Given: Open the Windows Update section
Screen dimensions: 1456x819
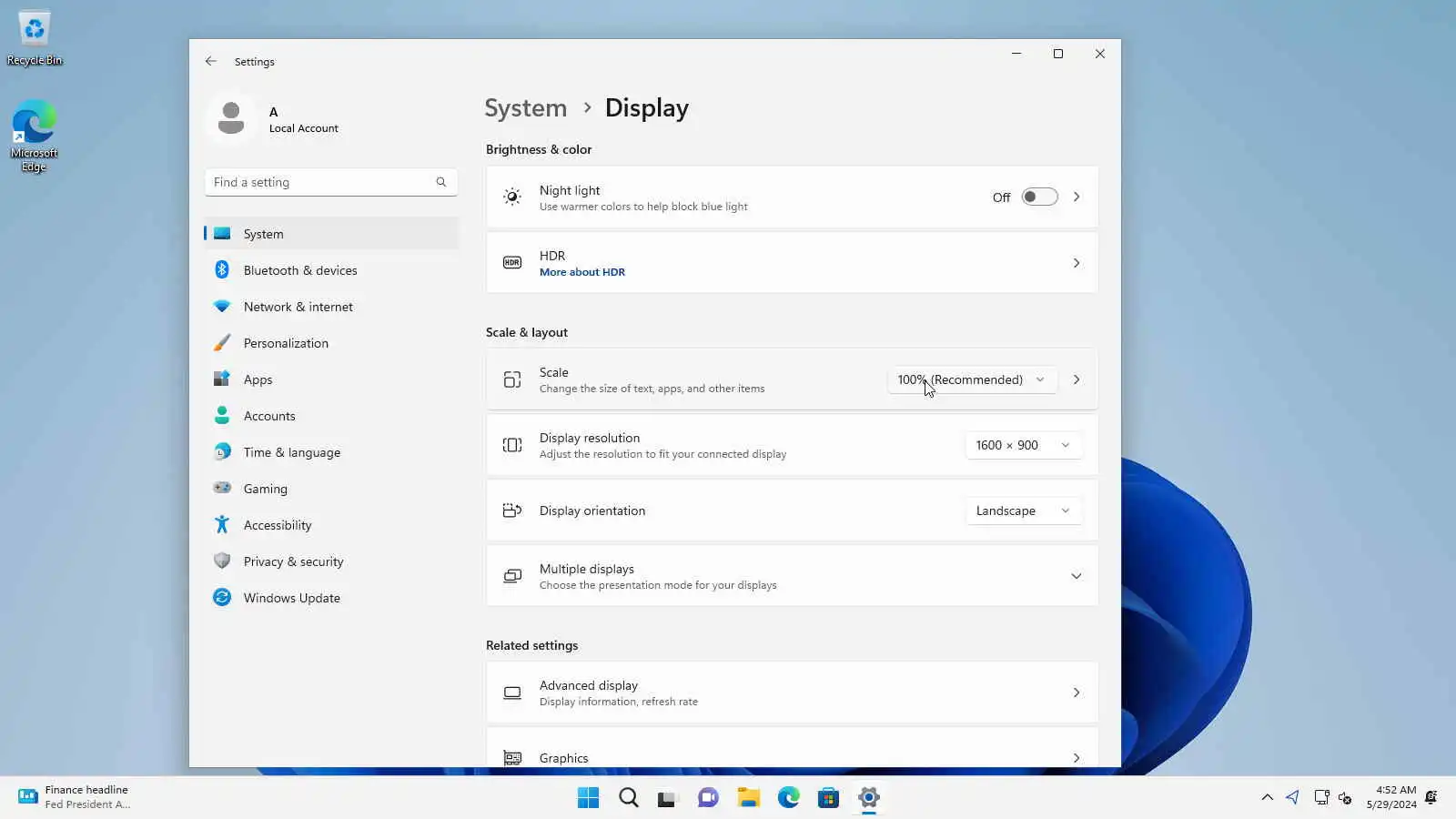Looking at the screenshot, I should 331,598.
